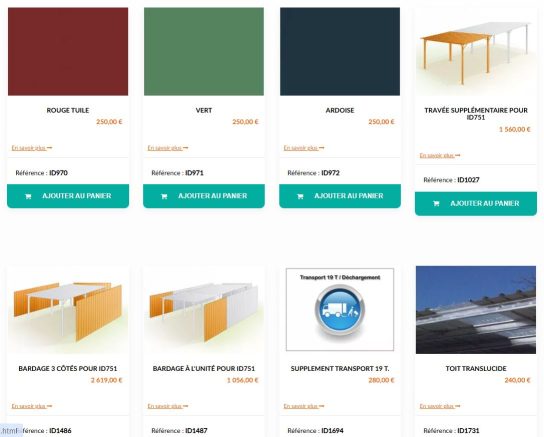Open the Bardage à l'unité product image
Viewport: 544px width, 437px height.
[x=204, y=310]
